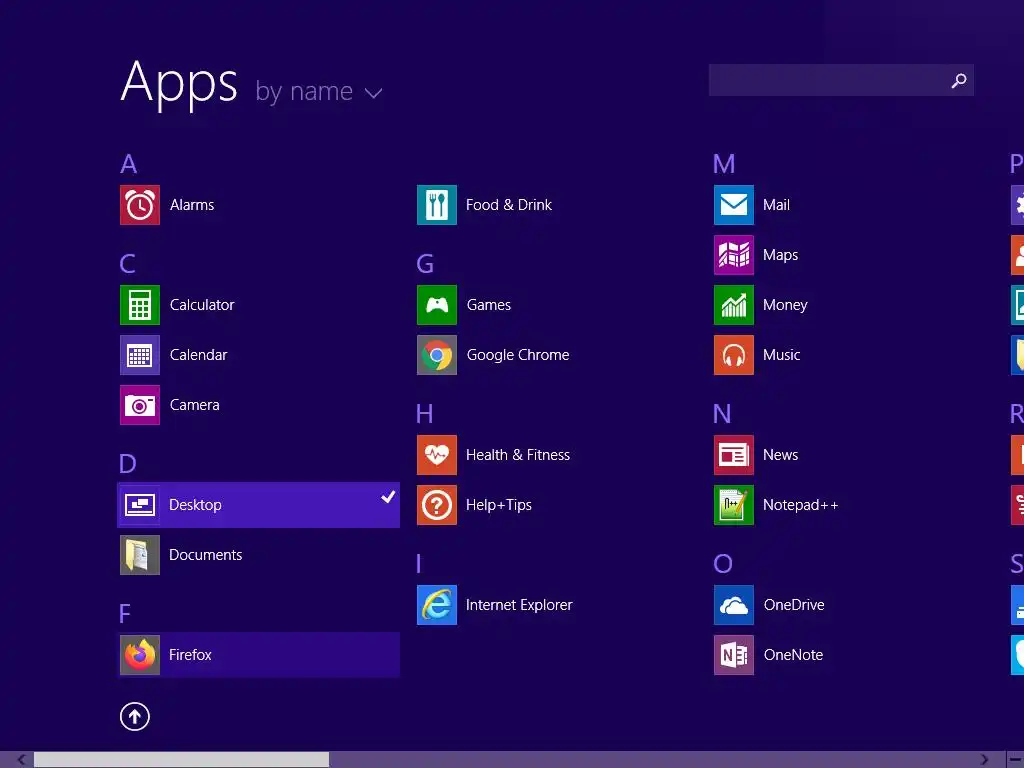
Task: Click the 'Alarms' app label
Action: click(192, 205)
